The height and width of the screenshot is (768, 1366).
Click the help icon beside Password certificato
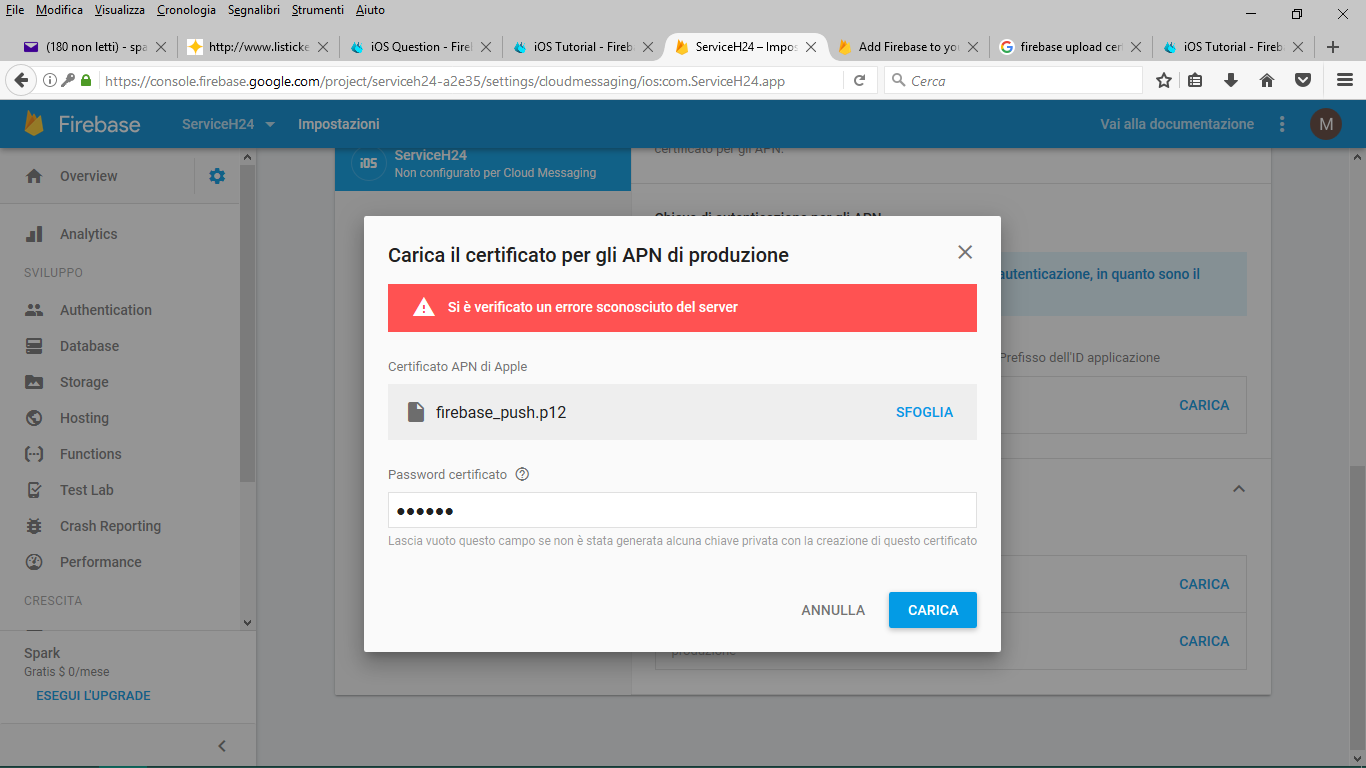pos(522,474)
